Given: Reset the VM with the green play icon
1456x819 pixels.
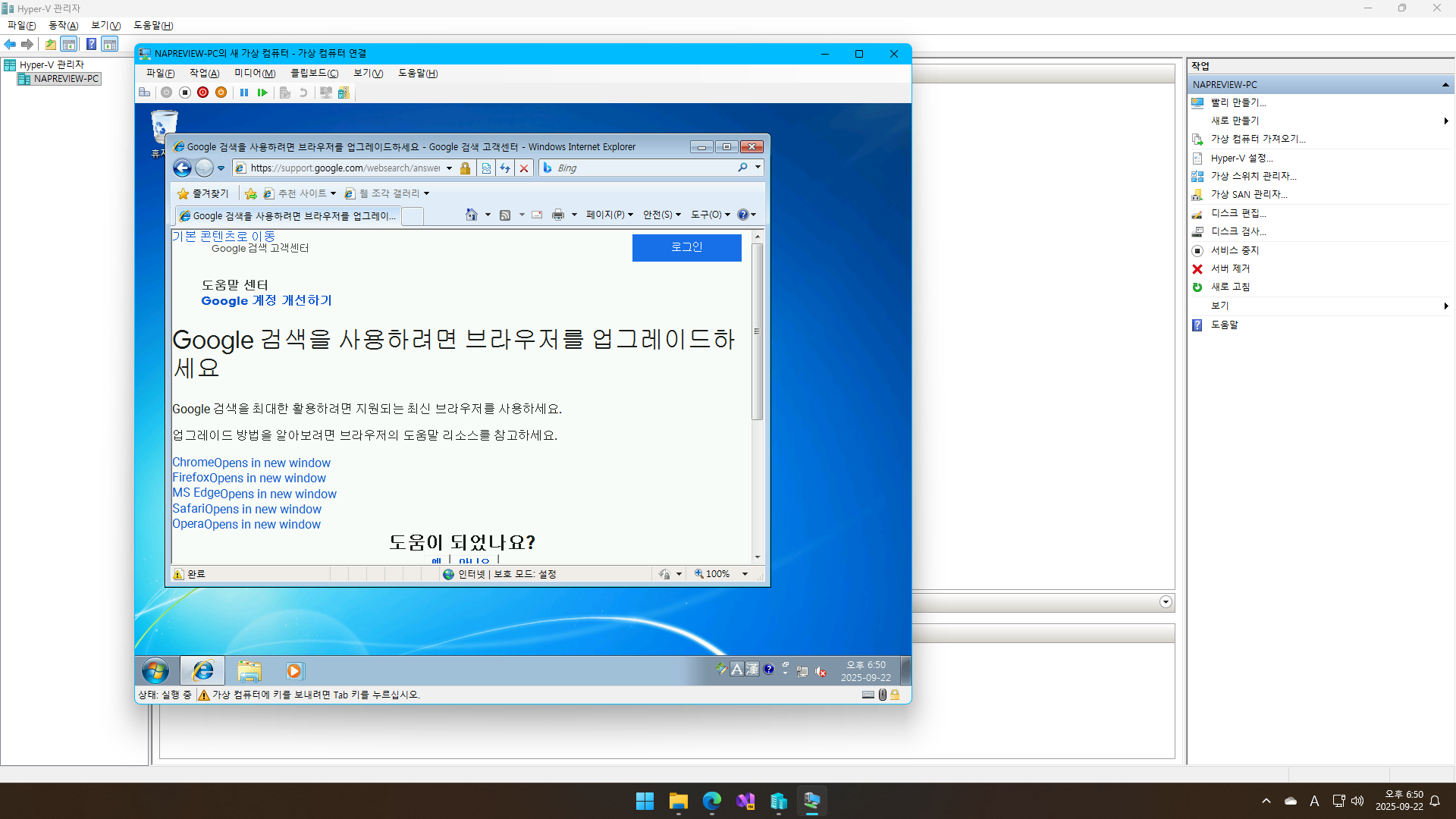Looking at the screenshot, I should (262, 93).
